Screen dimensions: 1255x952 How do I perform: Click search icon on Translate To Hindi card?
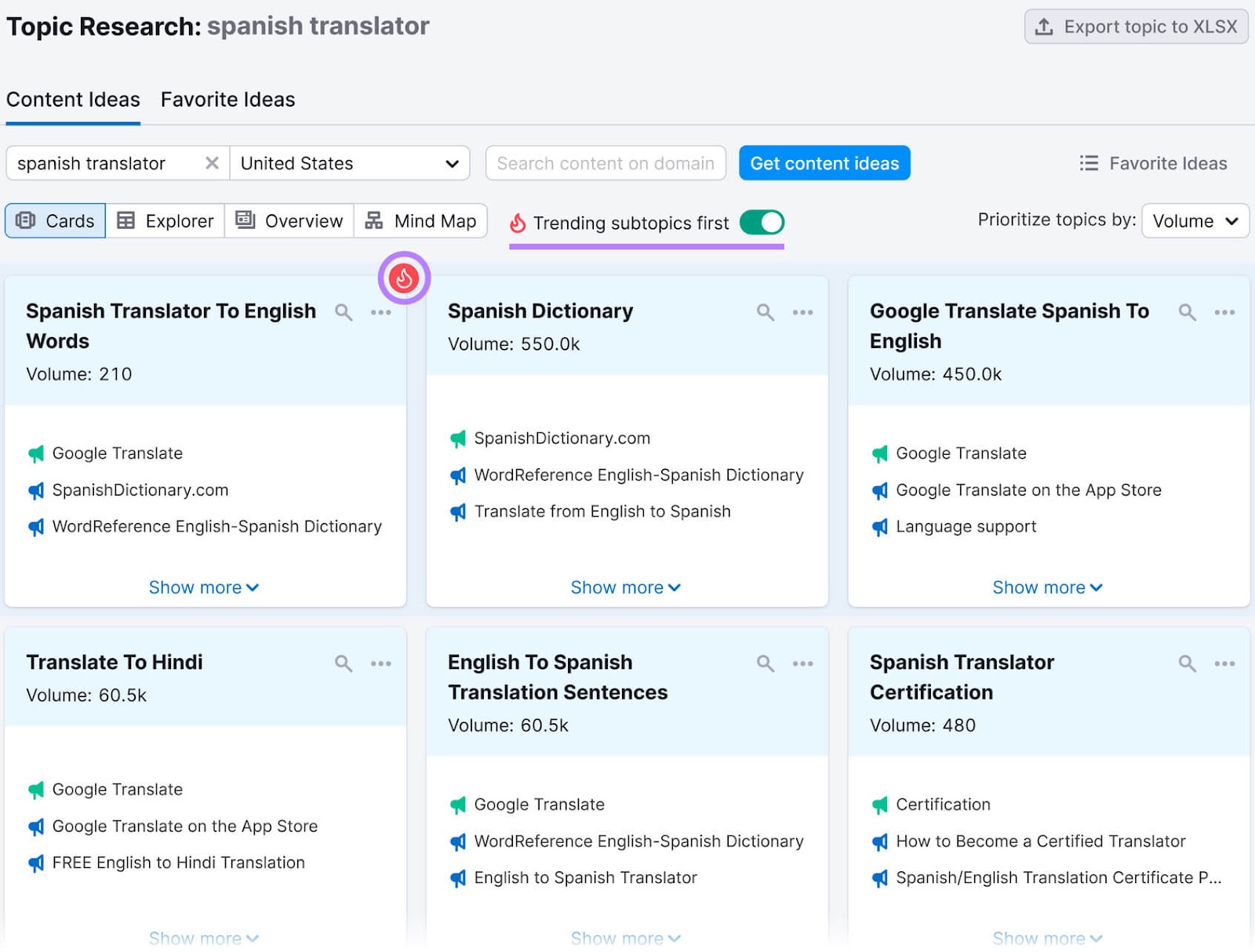point(343,664)
